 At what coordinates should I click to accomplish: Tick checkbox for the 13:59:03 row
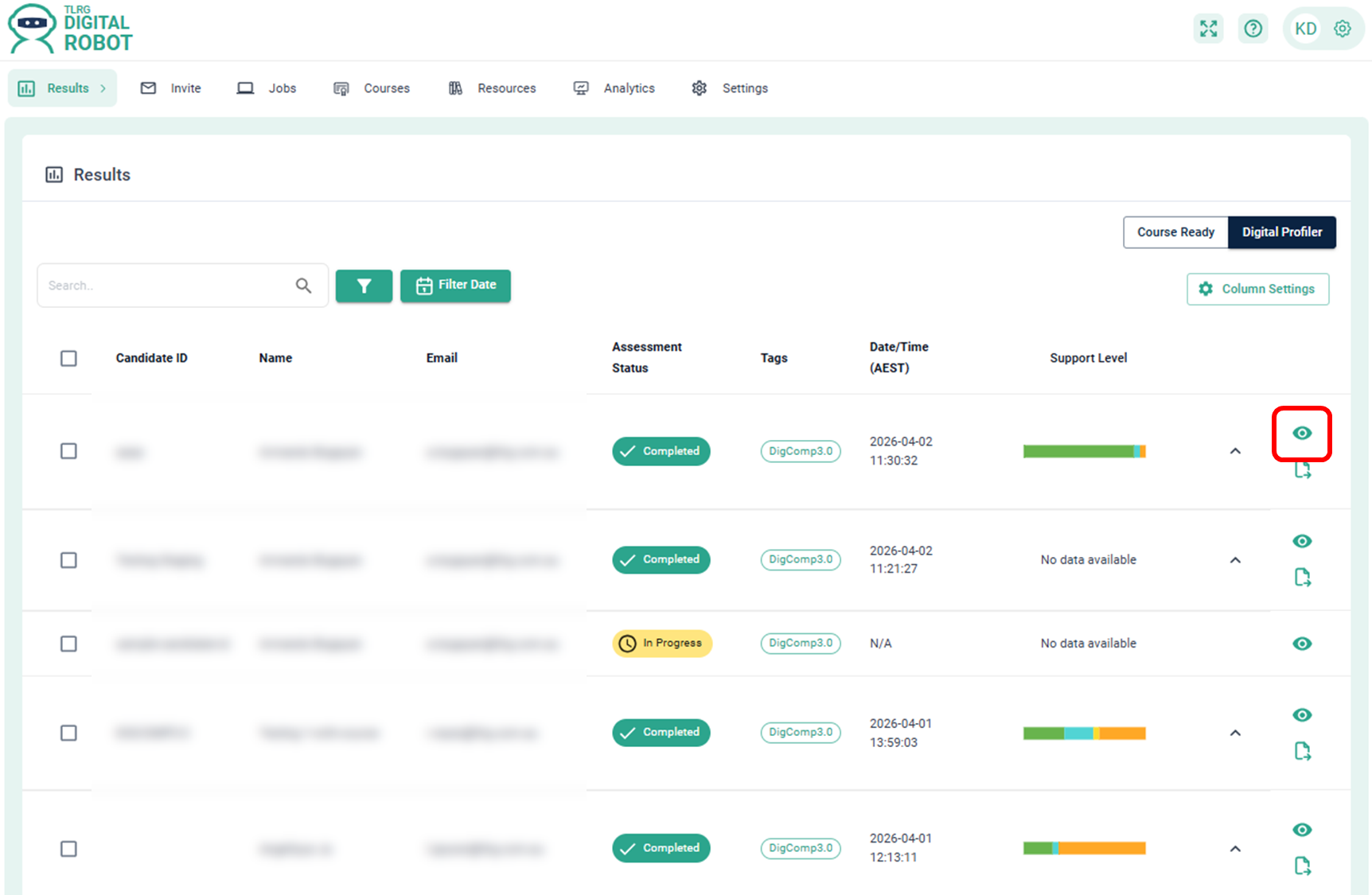tap(68, 733)
